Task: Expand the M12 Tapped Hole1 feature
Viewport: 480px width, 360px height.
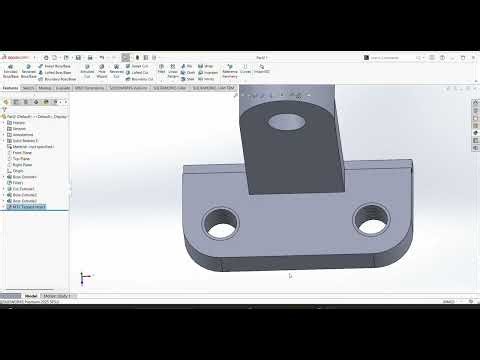Action: click(4, 207)
